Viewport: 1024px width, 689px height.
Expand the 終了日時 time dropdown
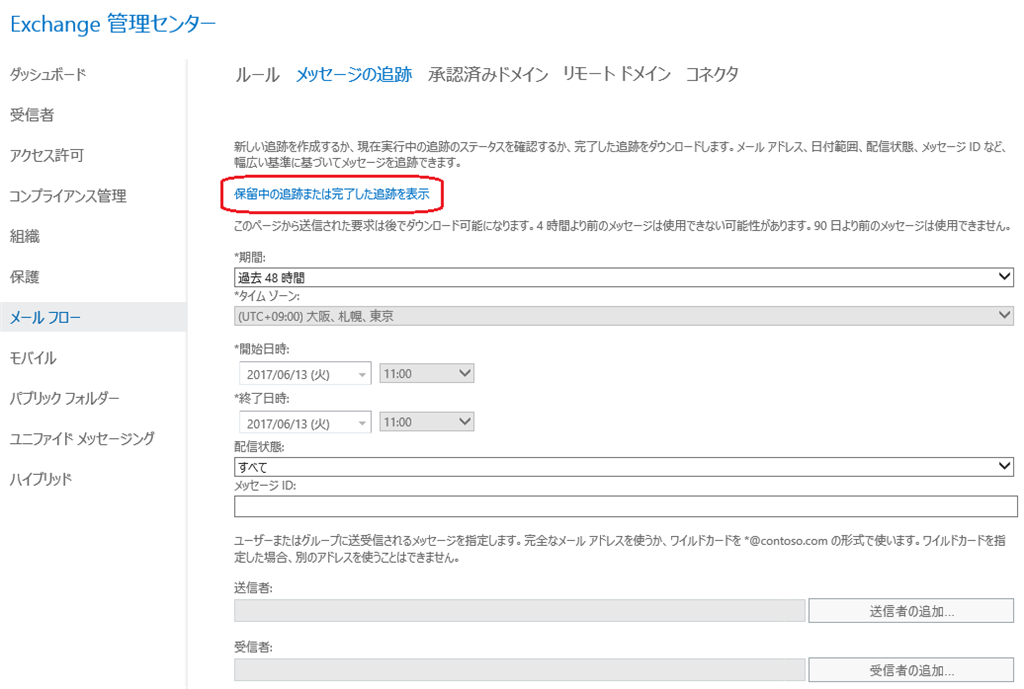pos(426,422)
